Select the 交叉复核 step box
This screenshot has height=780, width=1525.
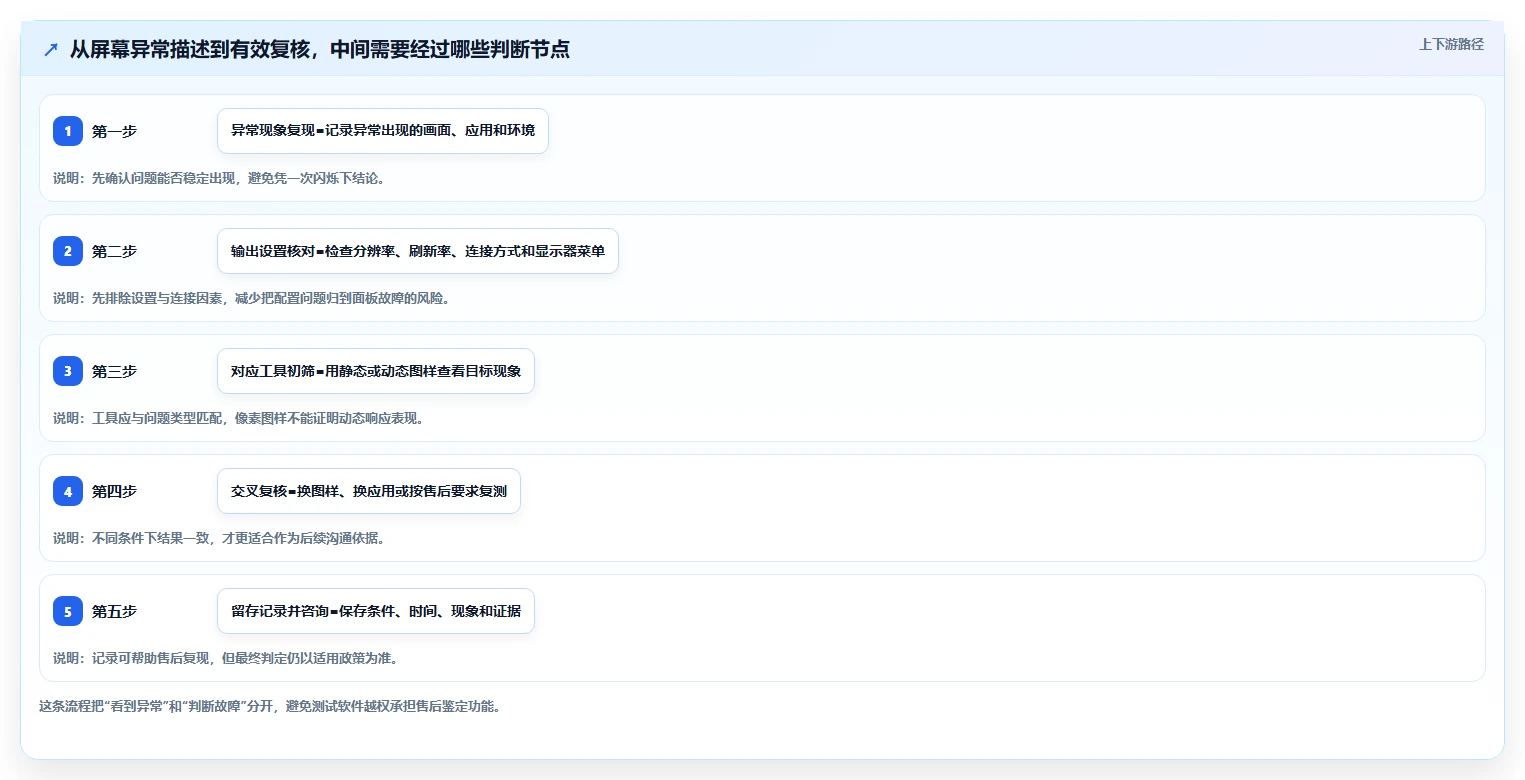click(369, 491)
